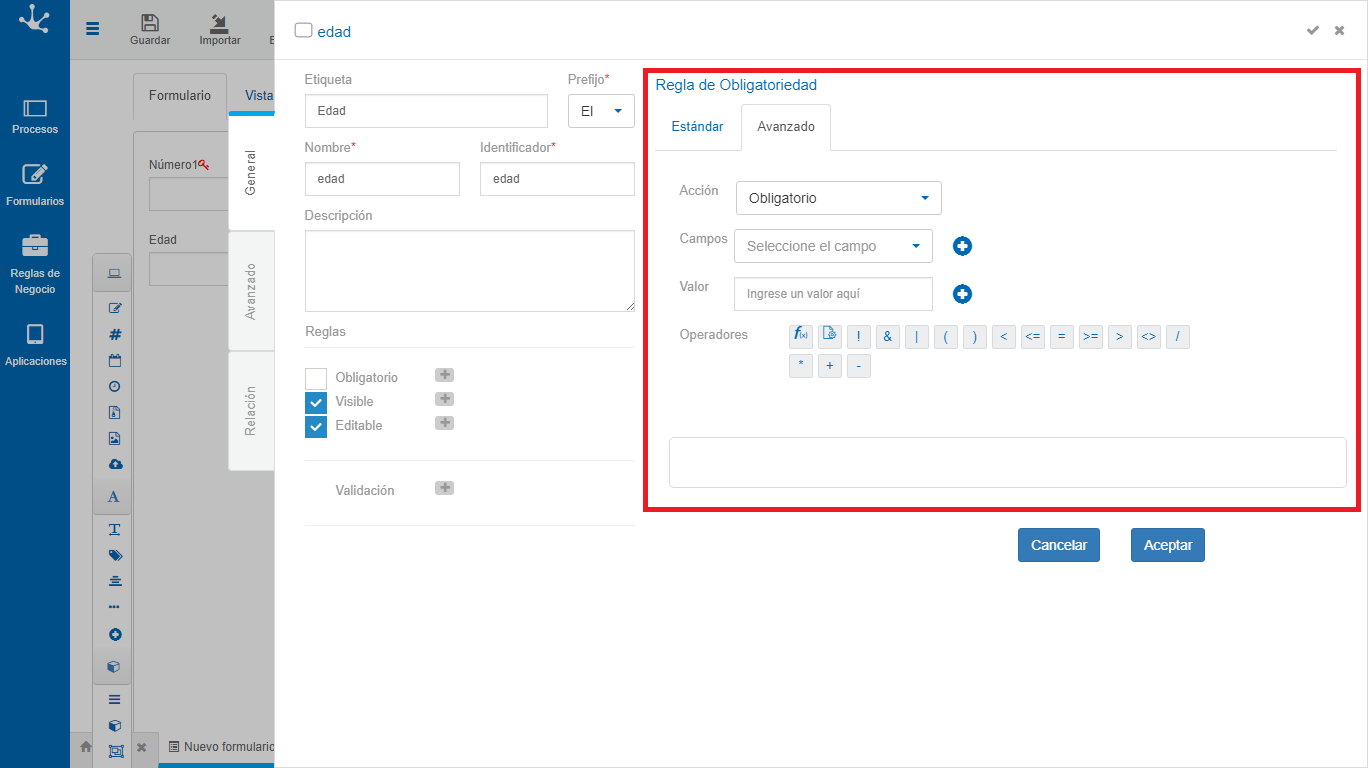Insert the & (and) operator

[x=887, y=337]
